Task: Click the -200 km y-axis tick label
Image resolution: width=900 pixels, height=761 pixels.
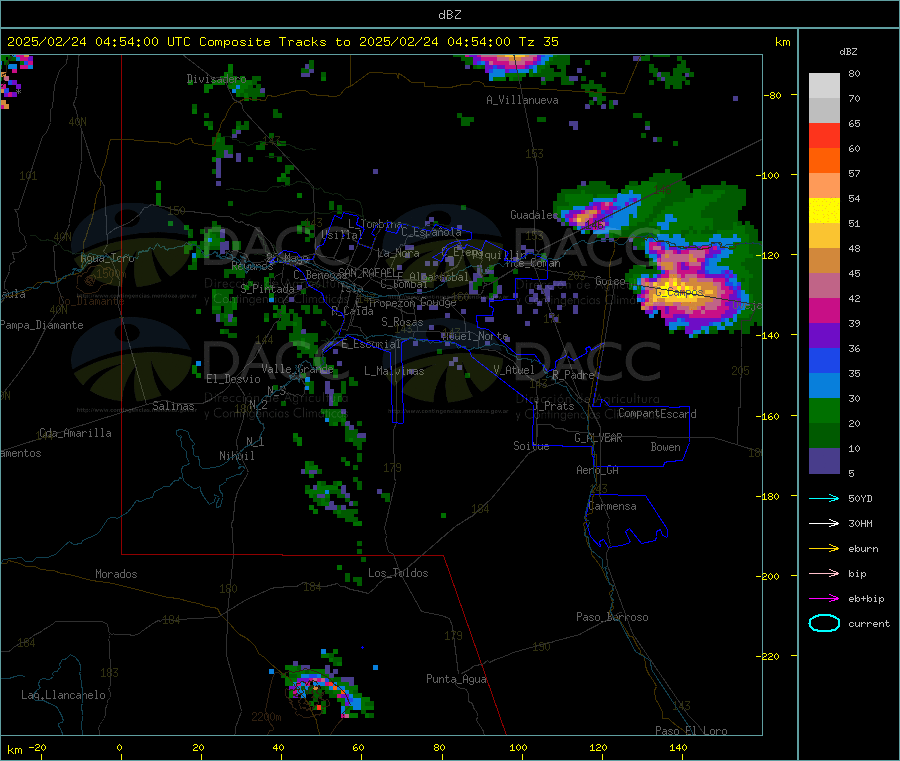Action: 767,576
